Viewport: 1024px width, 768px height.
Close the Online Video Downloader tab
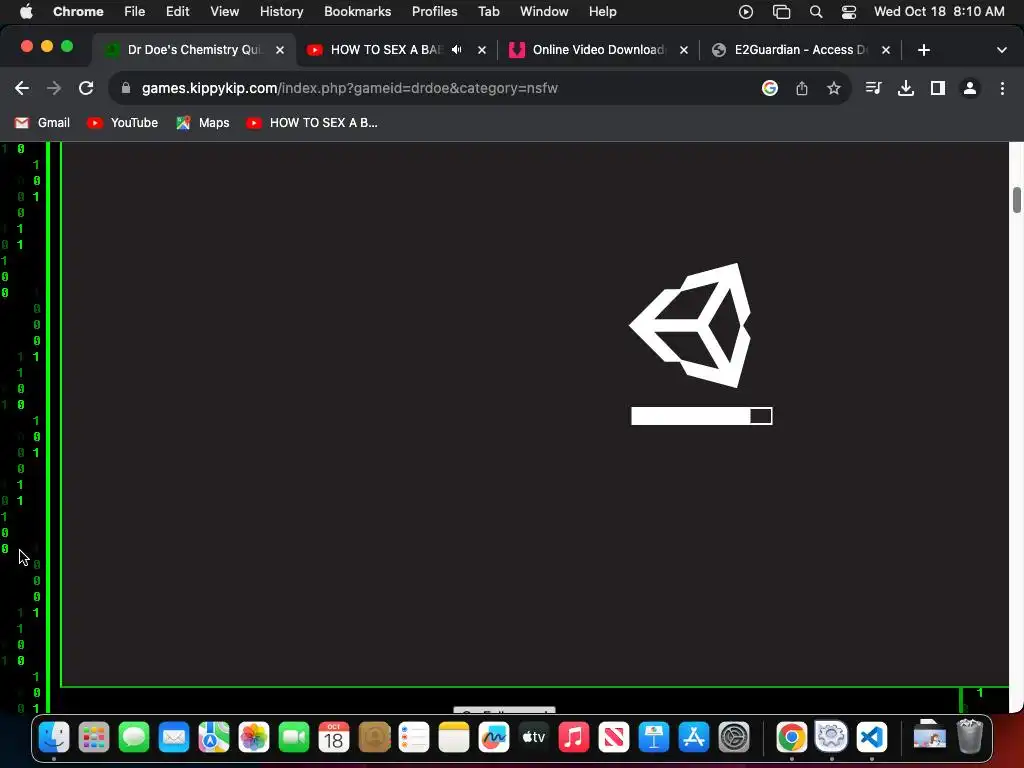coord(684,50)
